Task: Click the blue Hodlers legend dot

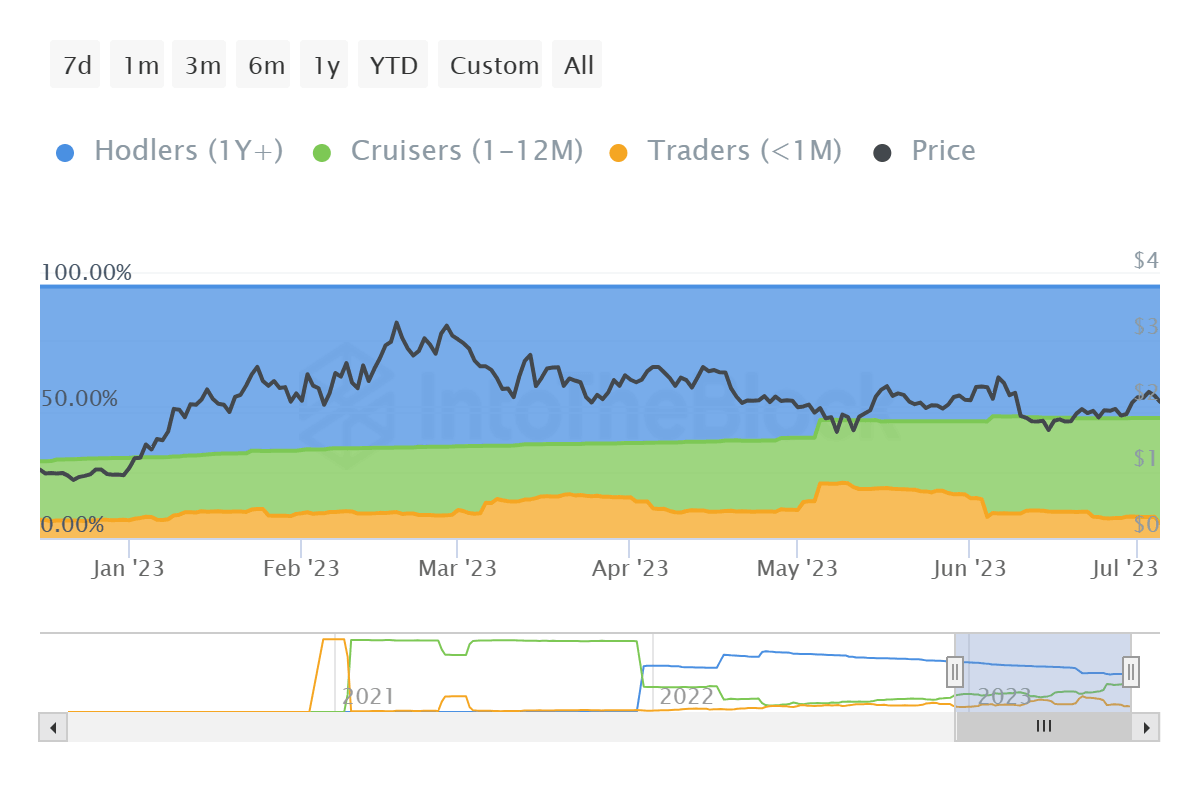Action: pos(65,153)
